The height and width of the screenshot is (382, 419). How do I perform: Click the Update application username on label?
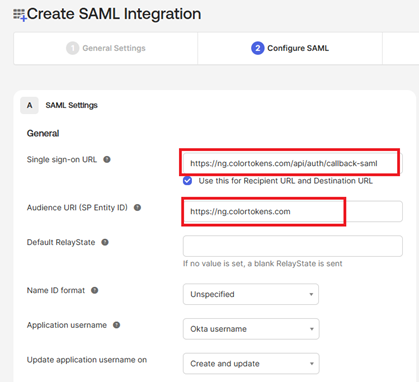(x=87, y=360)
